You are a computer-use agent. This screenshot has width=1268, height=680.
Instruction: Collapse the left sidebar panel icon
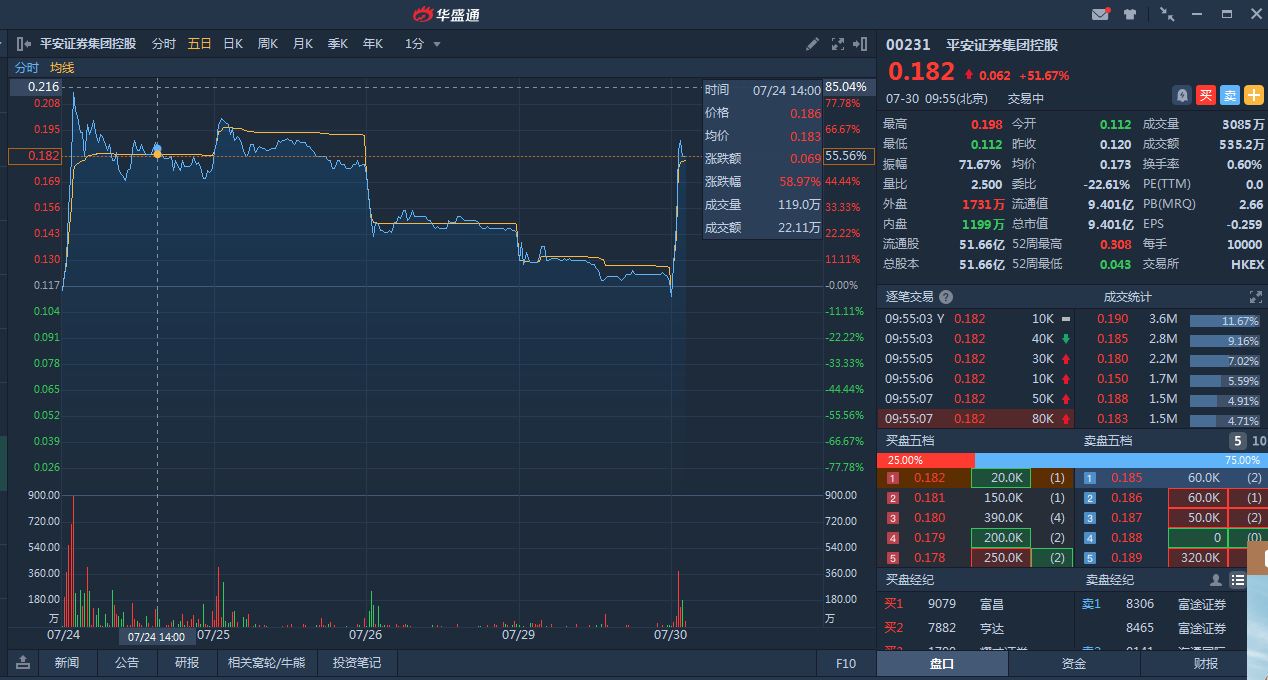click(24, 44)
